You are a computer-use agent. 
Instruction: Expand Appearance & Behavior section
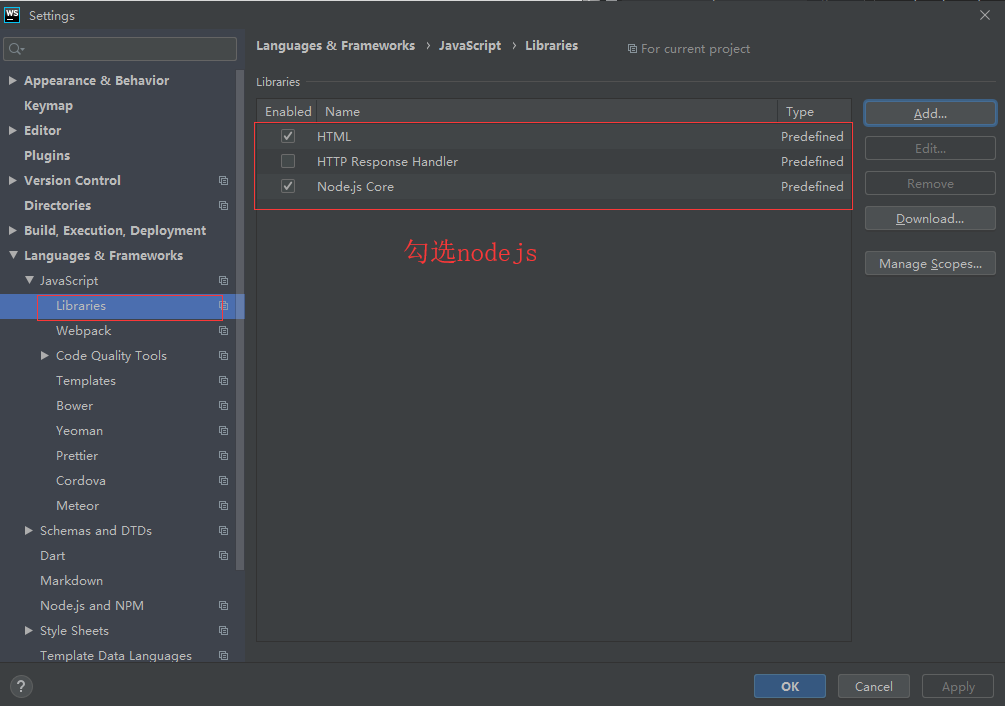pyautogui.click(x=13, y=81)
